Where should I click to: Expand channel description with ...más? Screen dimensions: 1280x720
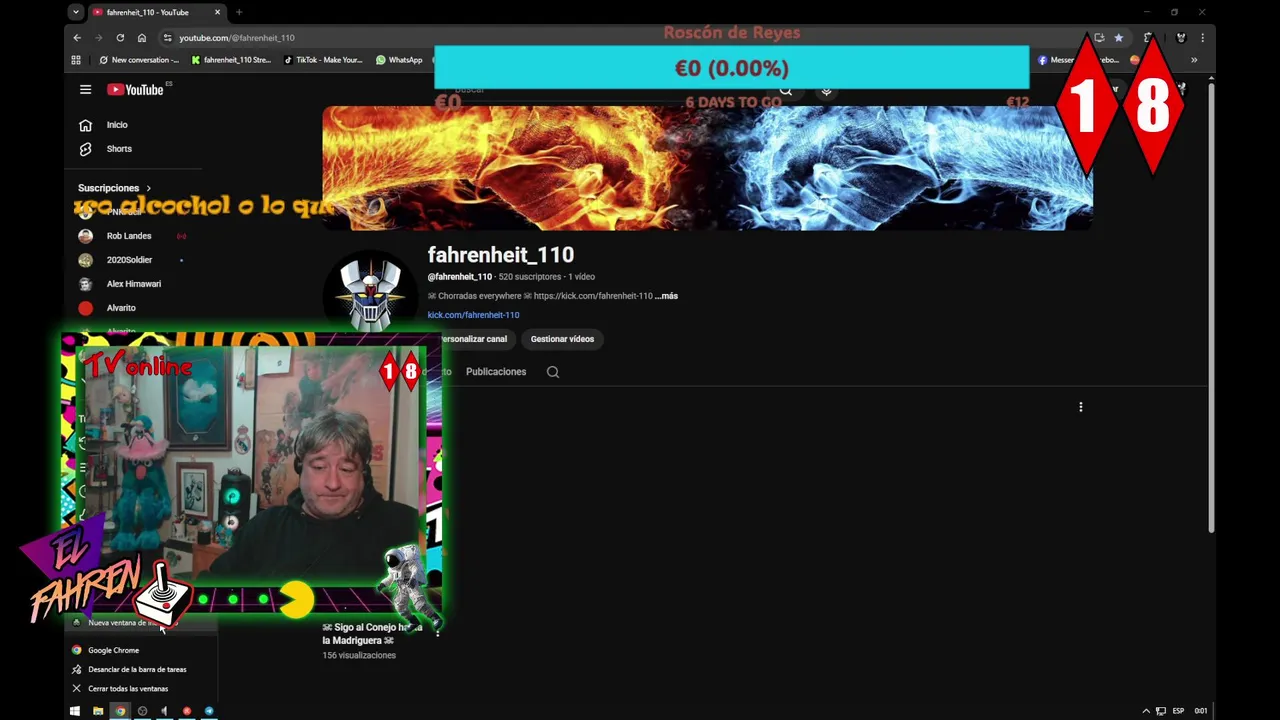[x=666, y=296]
